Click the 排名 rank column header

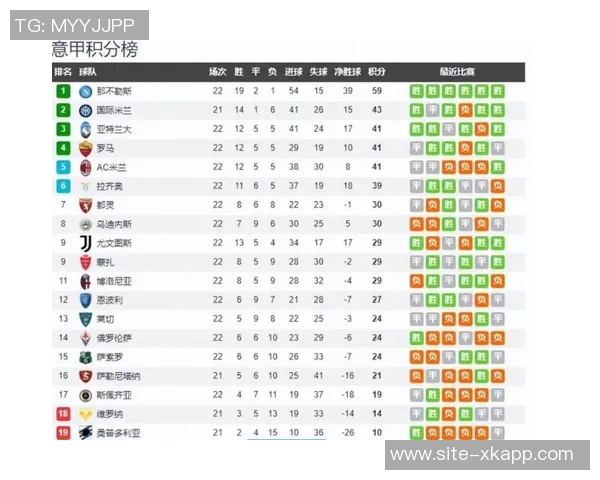point(62,72)
